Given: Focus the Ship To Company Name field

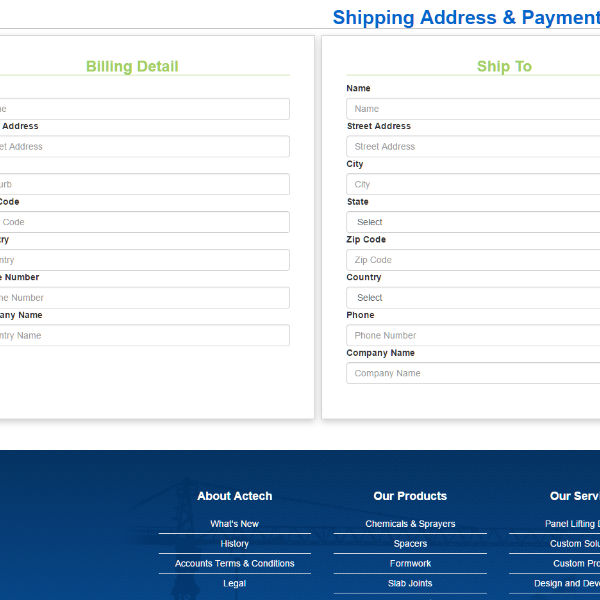Looking at the screenshot, I should [472, 373].
